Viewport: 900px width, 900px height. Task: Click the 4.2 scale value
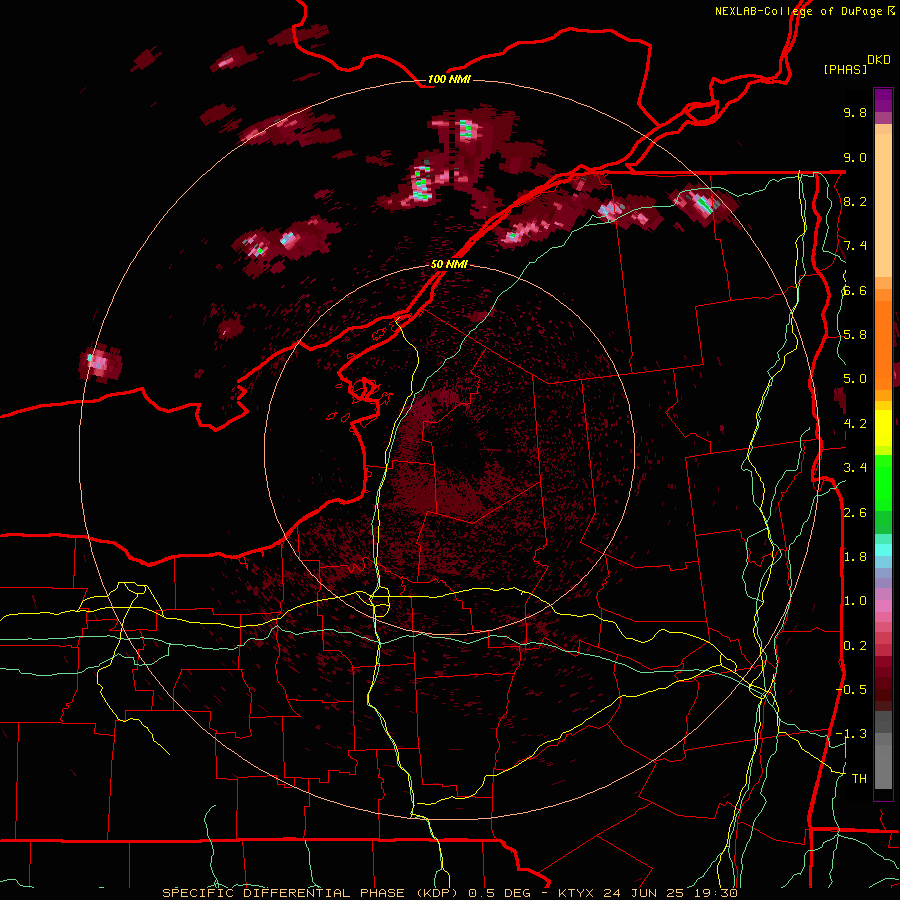855,424
